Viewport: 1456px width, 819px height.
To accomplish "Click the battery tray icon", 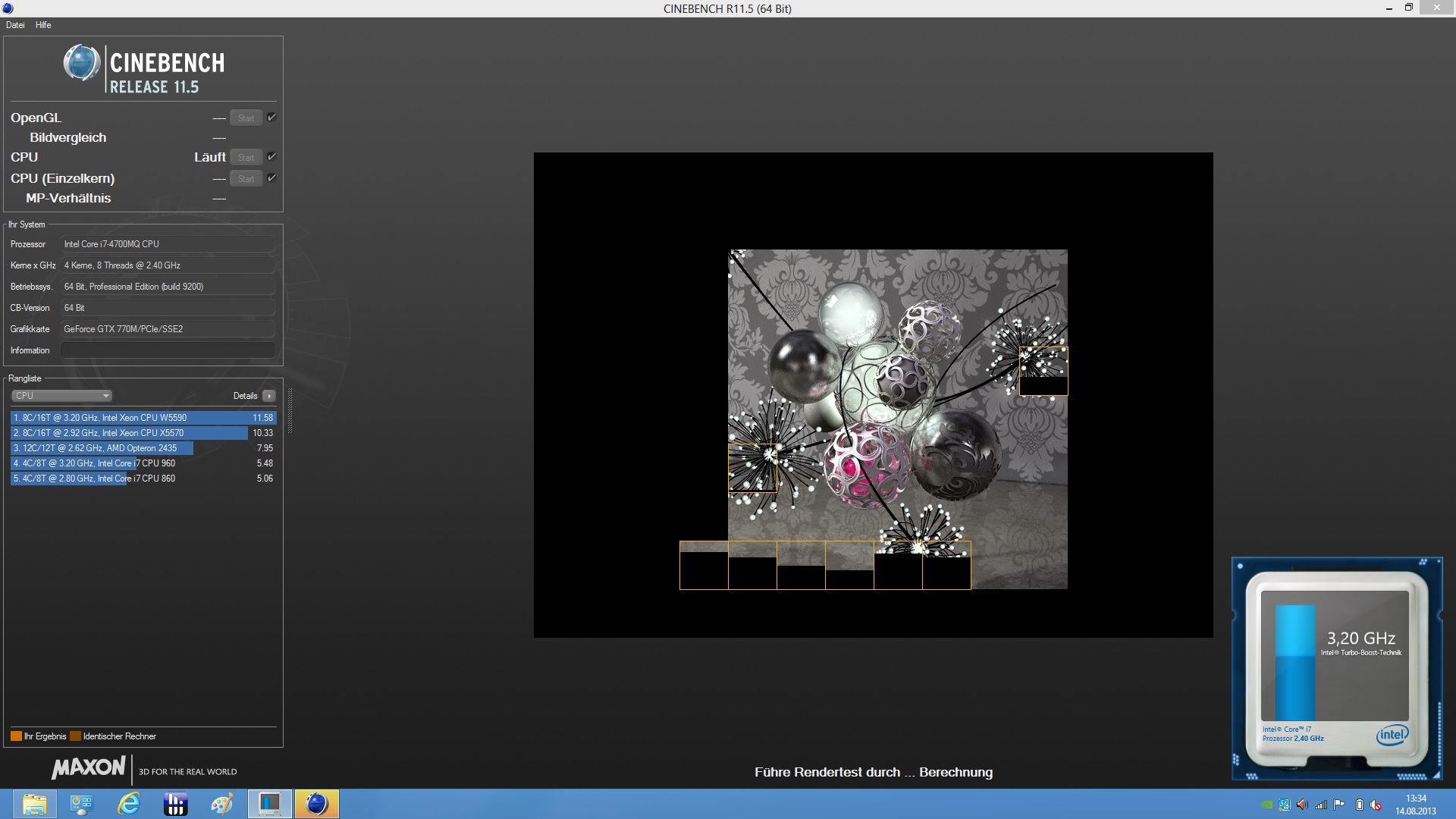I will click(1360, 805).
